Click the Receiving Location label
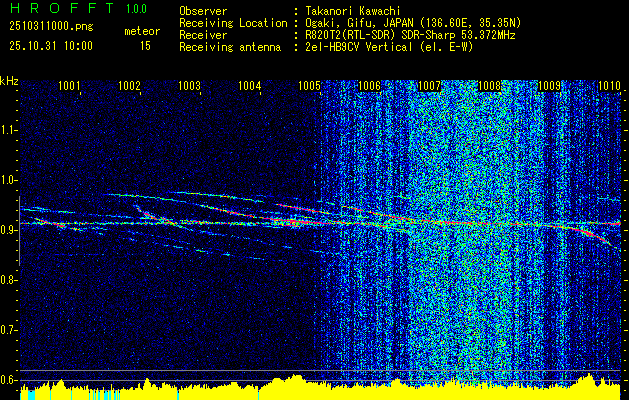 pyautogui.click(x=233, y=23)
